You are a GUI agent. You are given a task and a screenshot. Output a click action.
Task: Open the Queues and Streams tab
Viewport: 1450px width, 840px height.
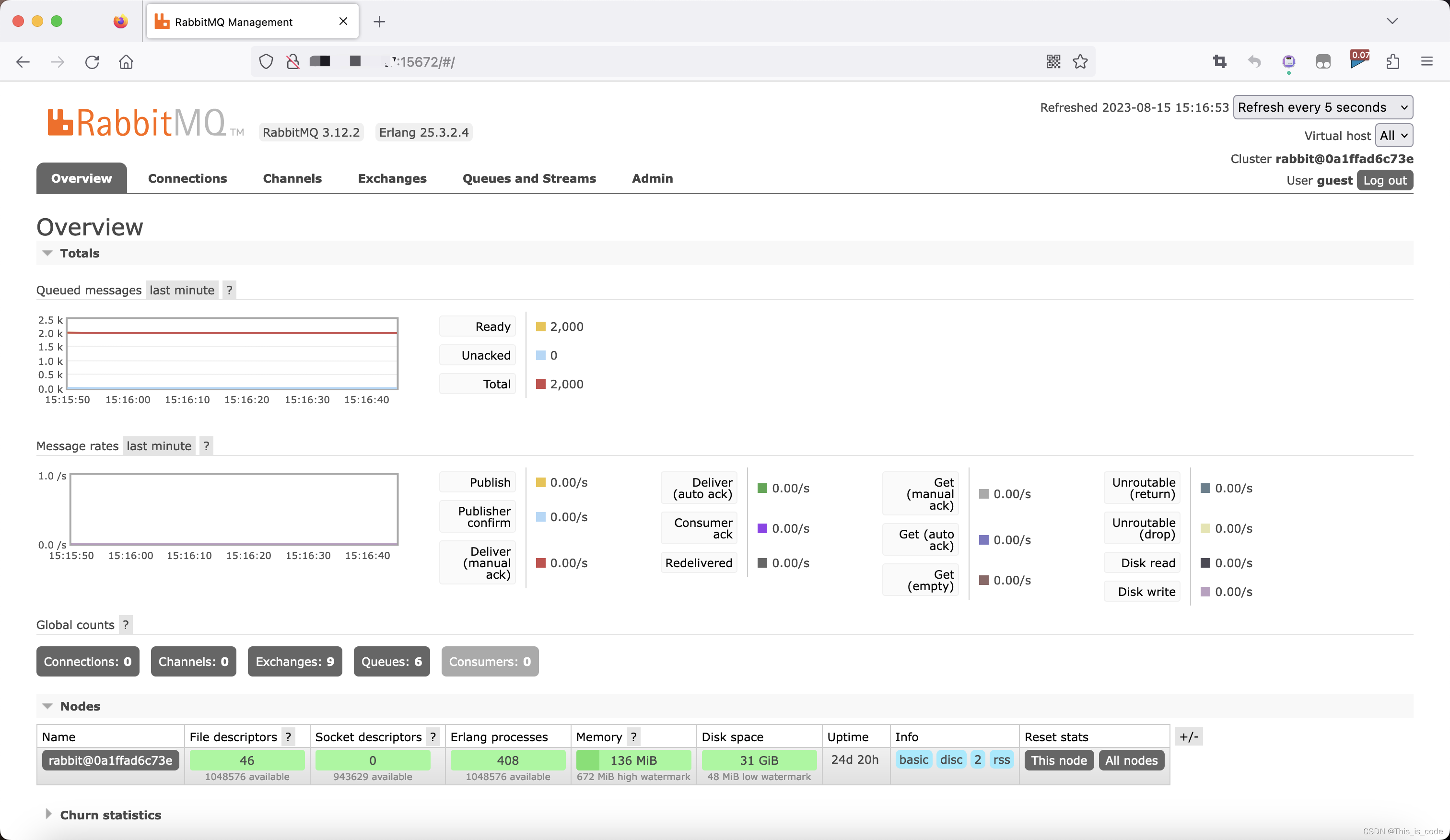coord(529,178)
